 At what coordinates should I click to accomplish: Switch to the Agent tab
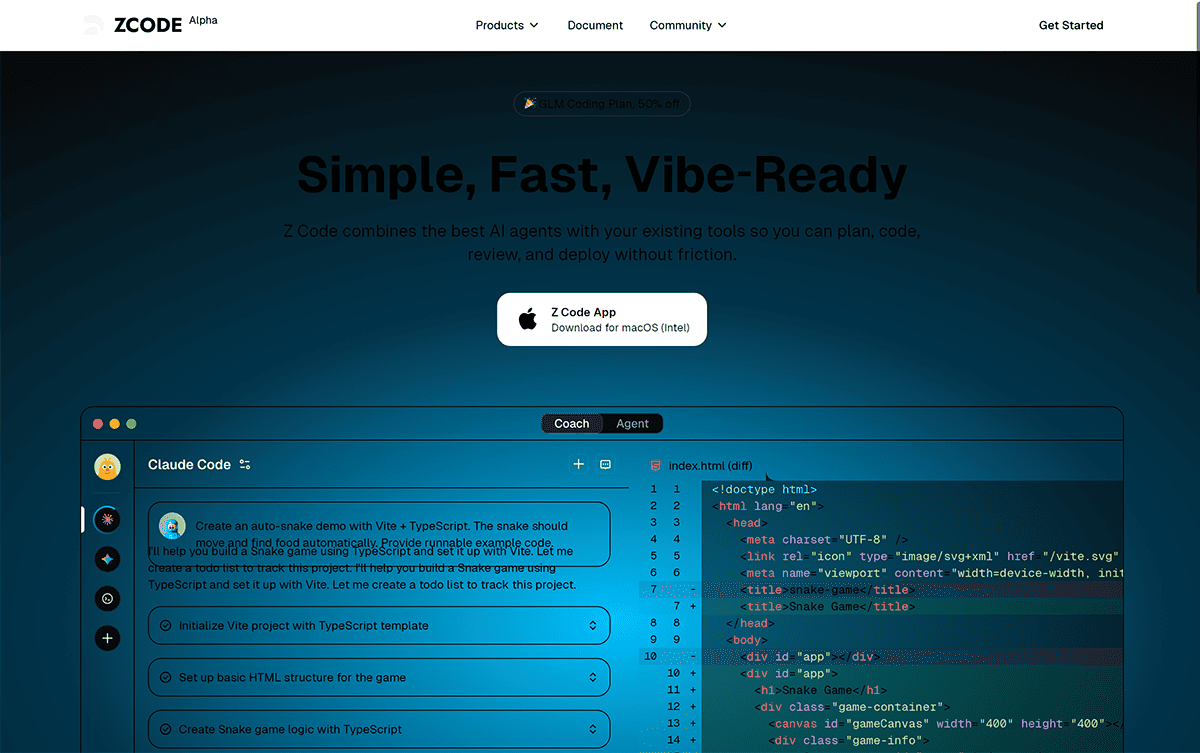633,423
